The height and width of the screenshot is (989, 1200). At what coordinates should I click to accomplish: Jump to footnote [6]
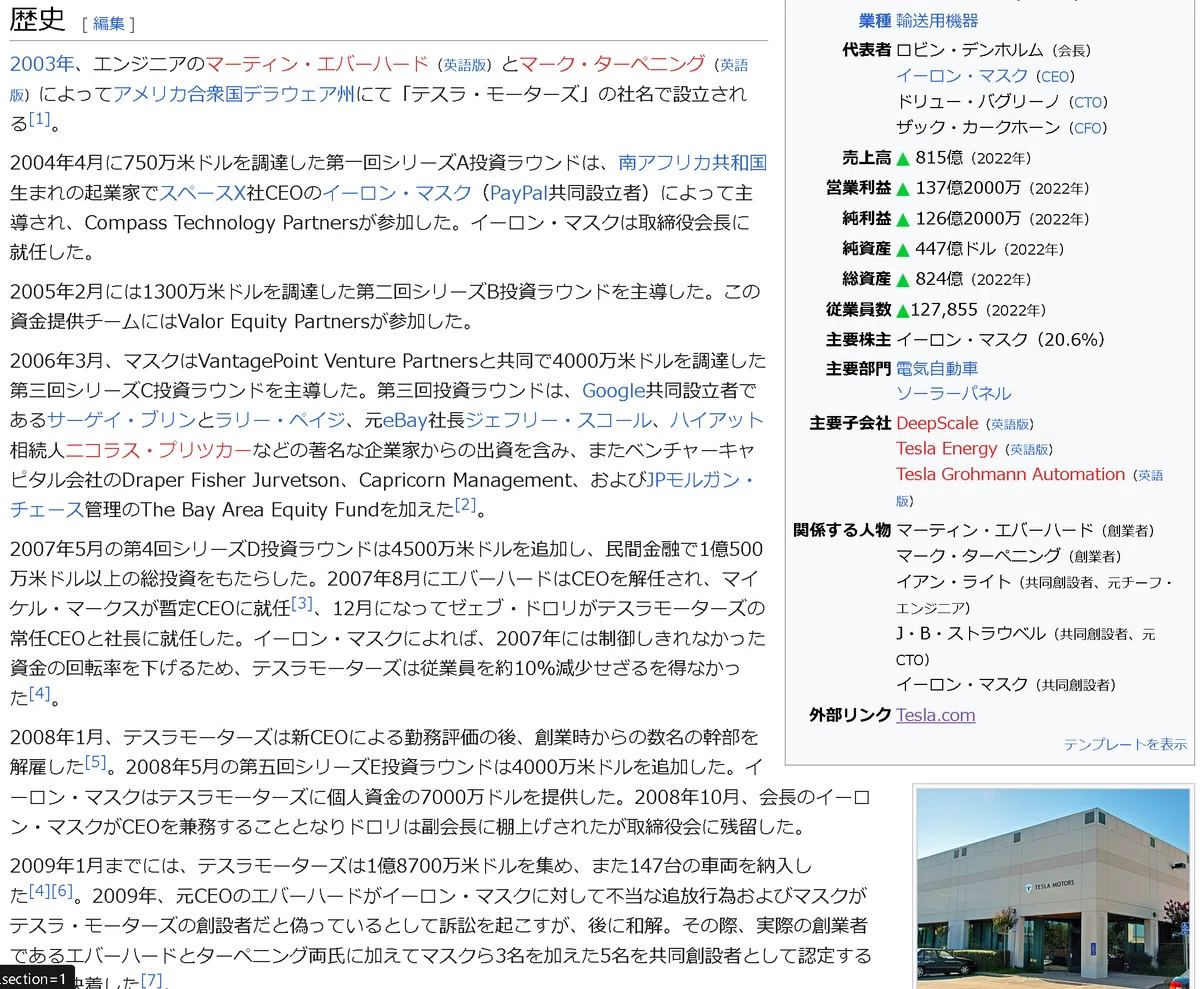[62, 890]
